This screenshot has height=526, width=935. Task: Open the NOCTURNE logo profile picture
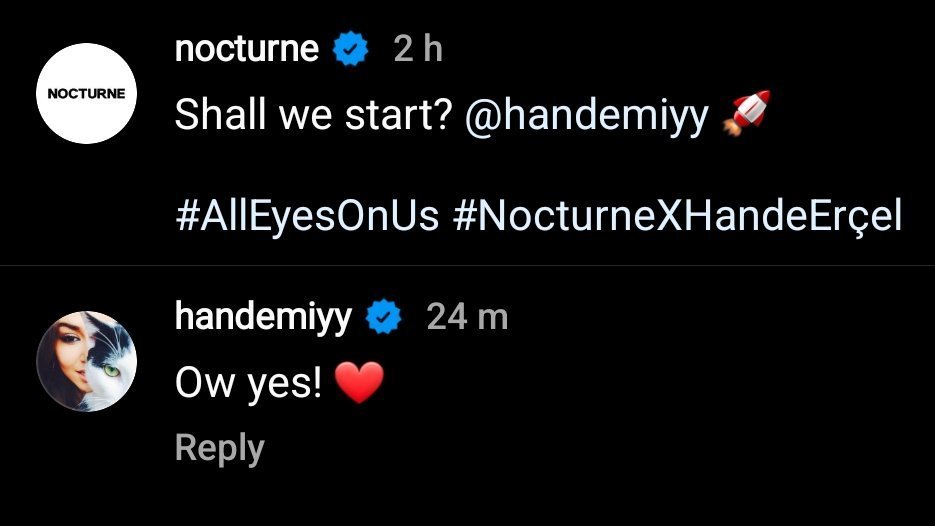click(86, 94)
